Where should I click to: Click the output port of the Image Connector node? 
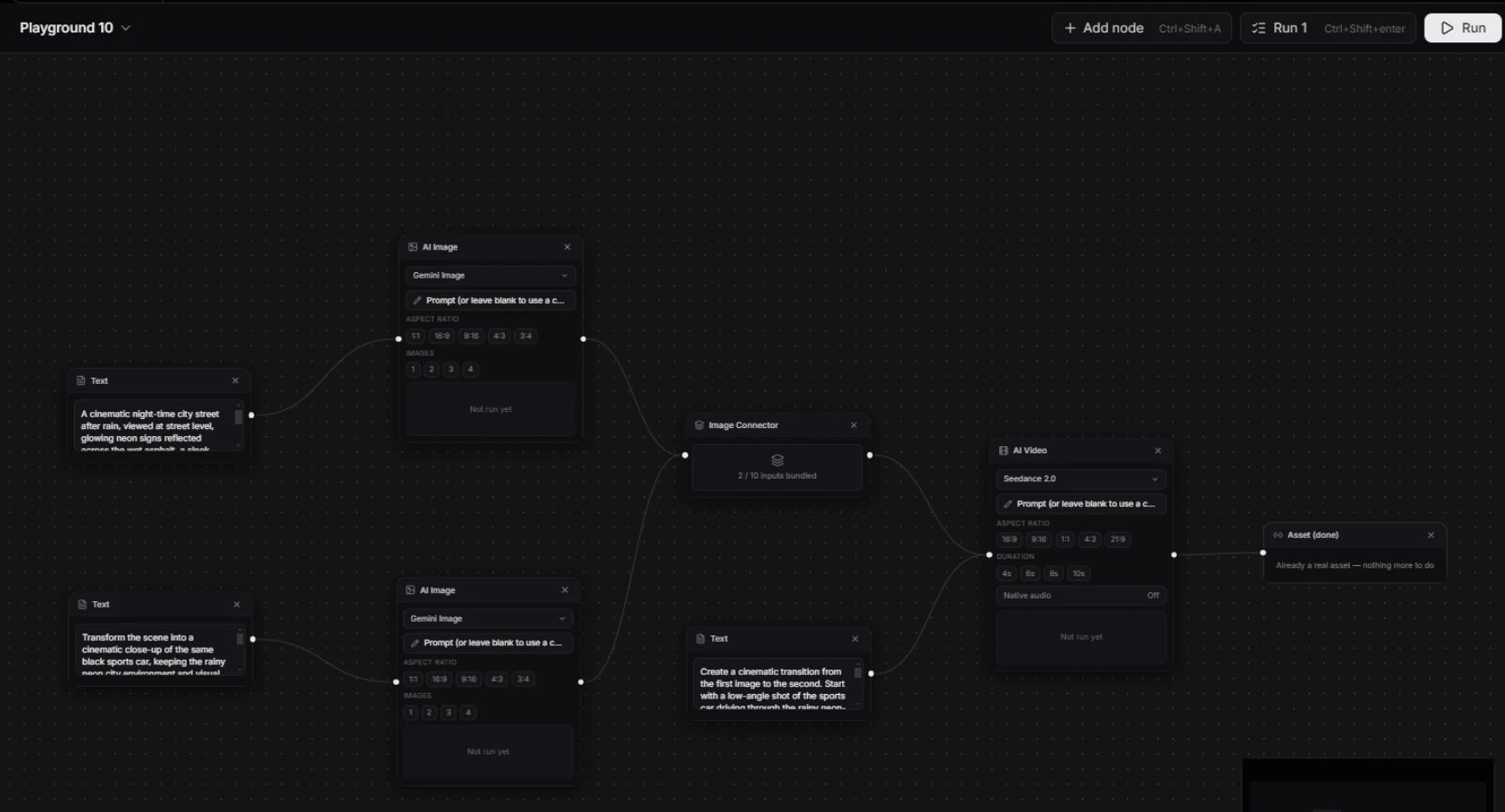[x=869, y=455]
